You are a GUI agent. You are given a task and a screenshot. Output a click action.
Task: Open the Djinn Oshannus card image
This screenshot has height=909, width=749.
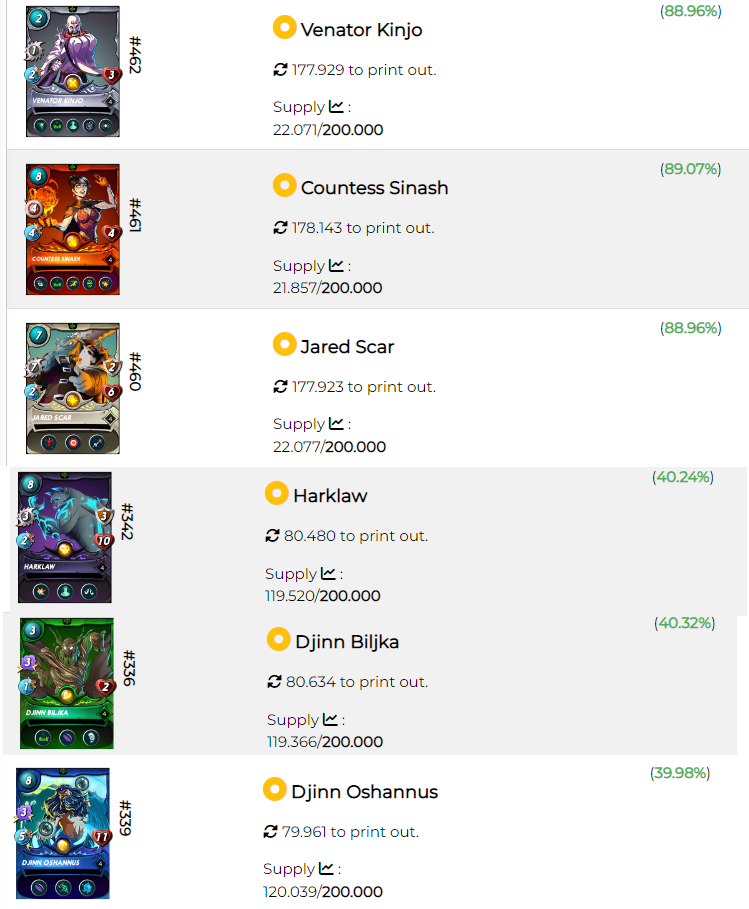point(63,834)
